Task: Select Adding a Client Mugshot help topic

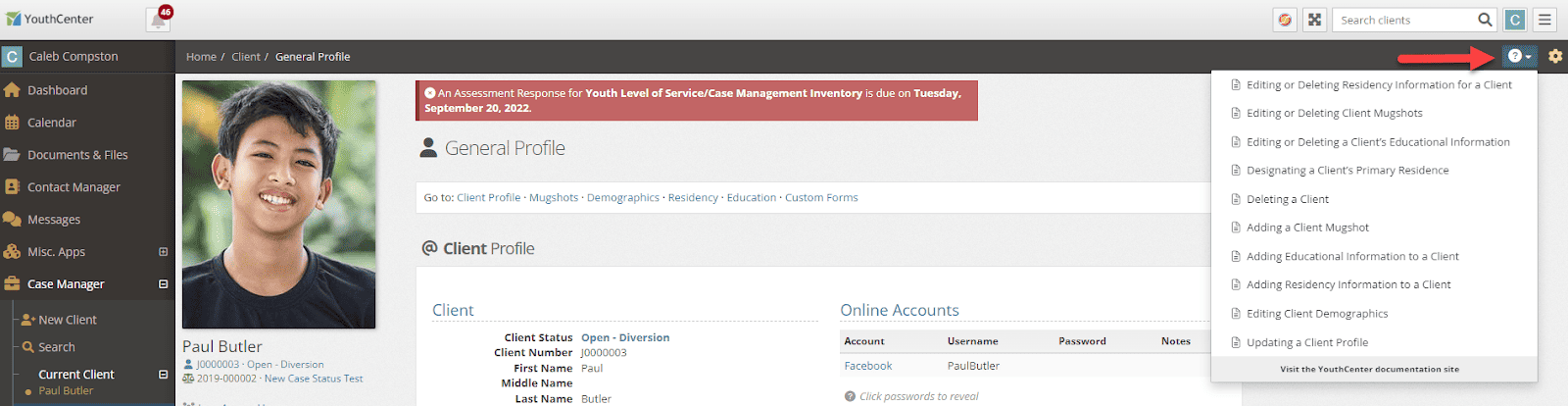Action: click(x=1307, y=228)
